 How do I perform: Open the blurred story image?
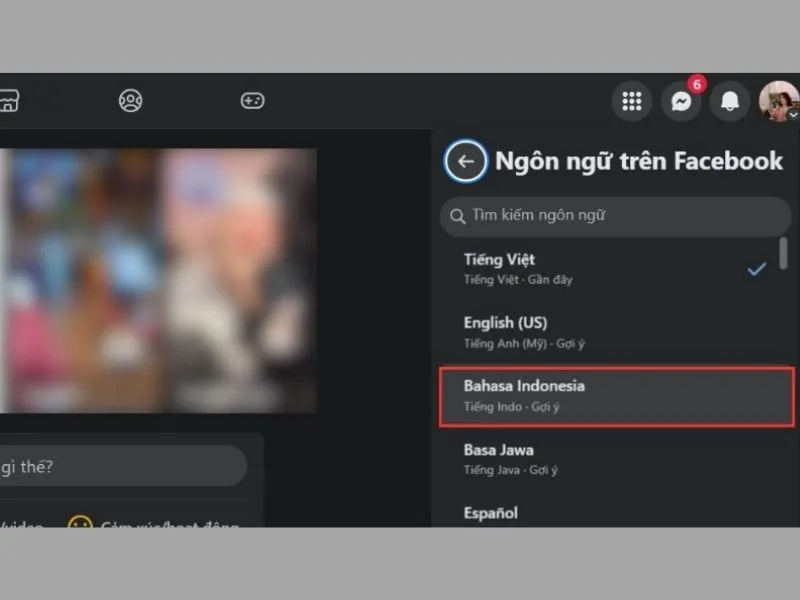tap(158, 281)
